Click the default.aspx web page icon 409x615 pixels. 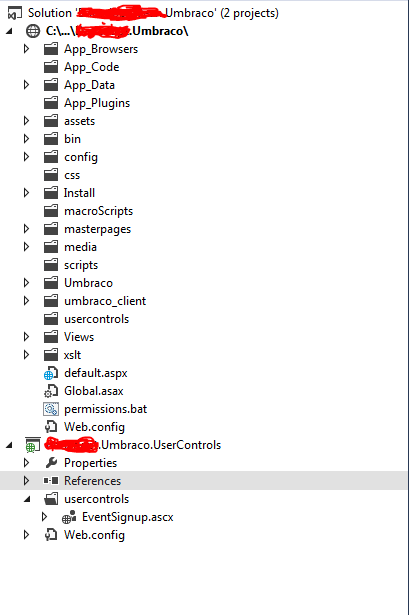(x=51, y=373)
